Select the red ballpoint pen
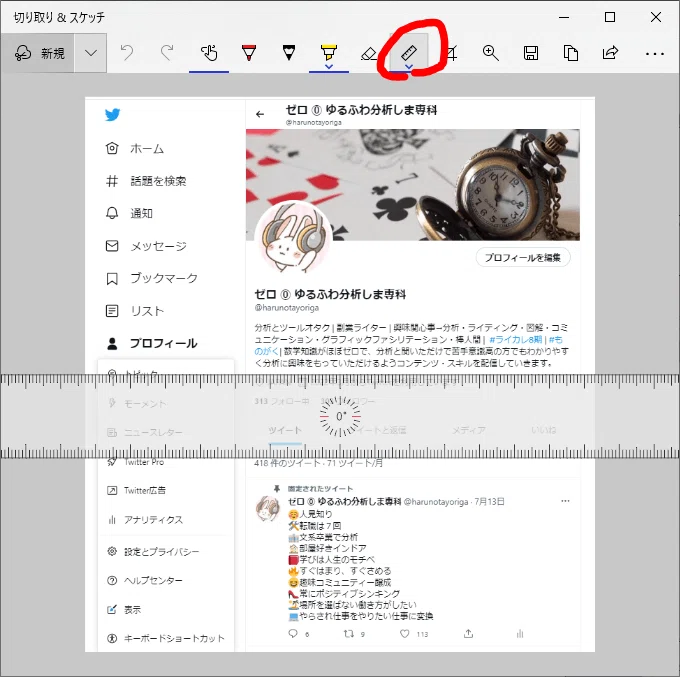The height and width of the screenshot is (677, 680). [x=249, y=53]
